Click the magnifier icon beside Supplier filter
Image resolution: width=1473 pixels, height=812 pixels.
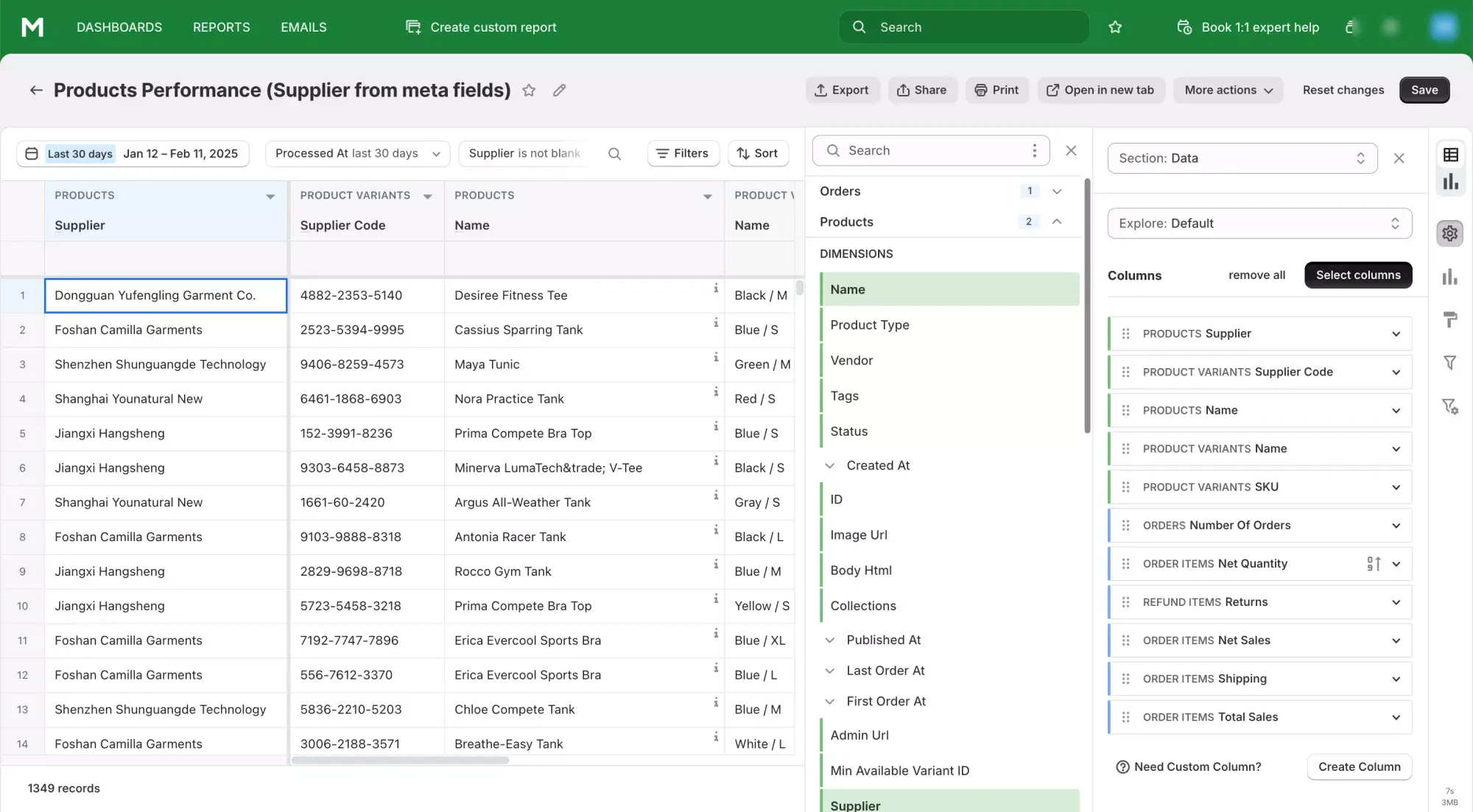pos(614,154)
